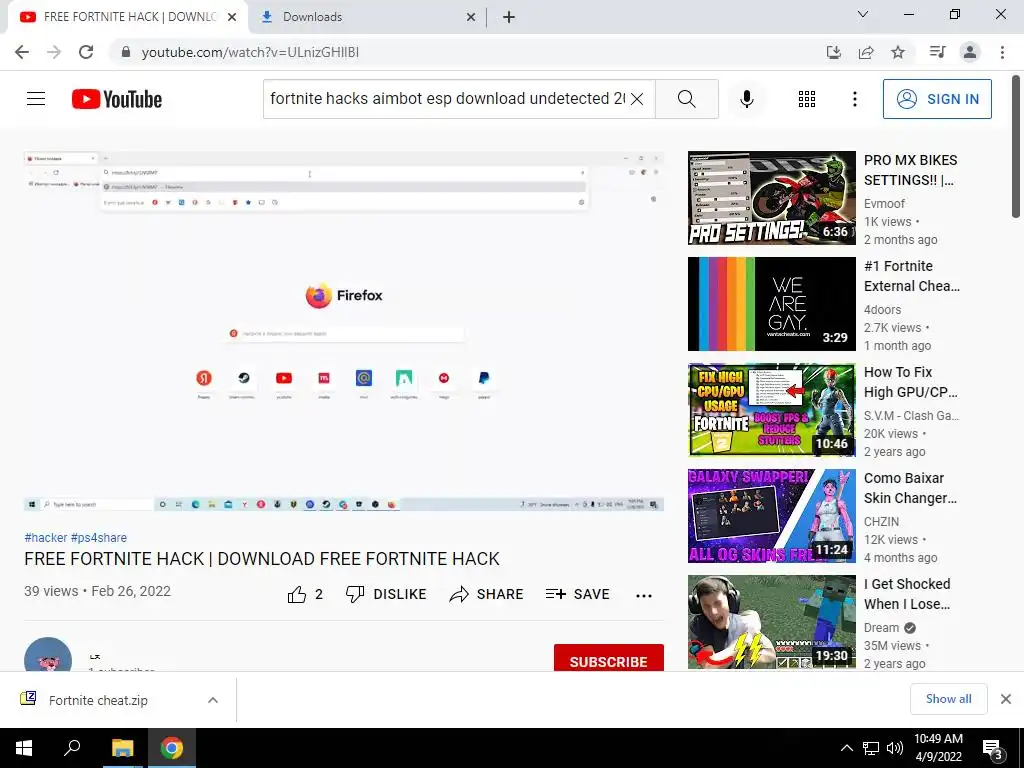Open the taskbar clock and date
The width and height of the screenshot is (1024, 768).
click(938, 748)
